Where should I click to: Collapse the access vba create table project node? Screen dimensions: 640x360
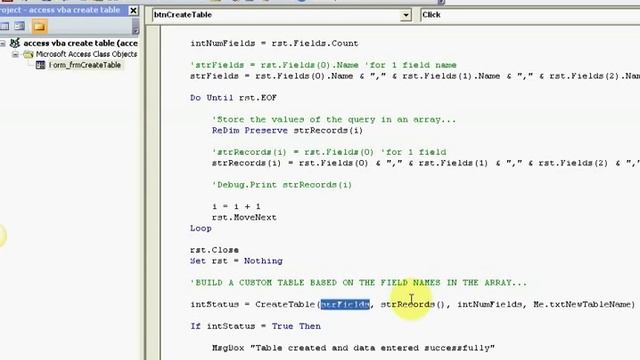tap(3, 43)
